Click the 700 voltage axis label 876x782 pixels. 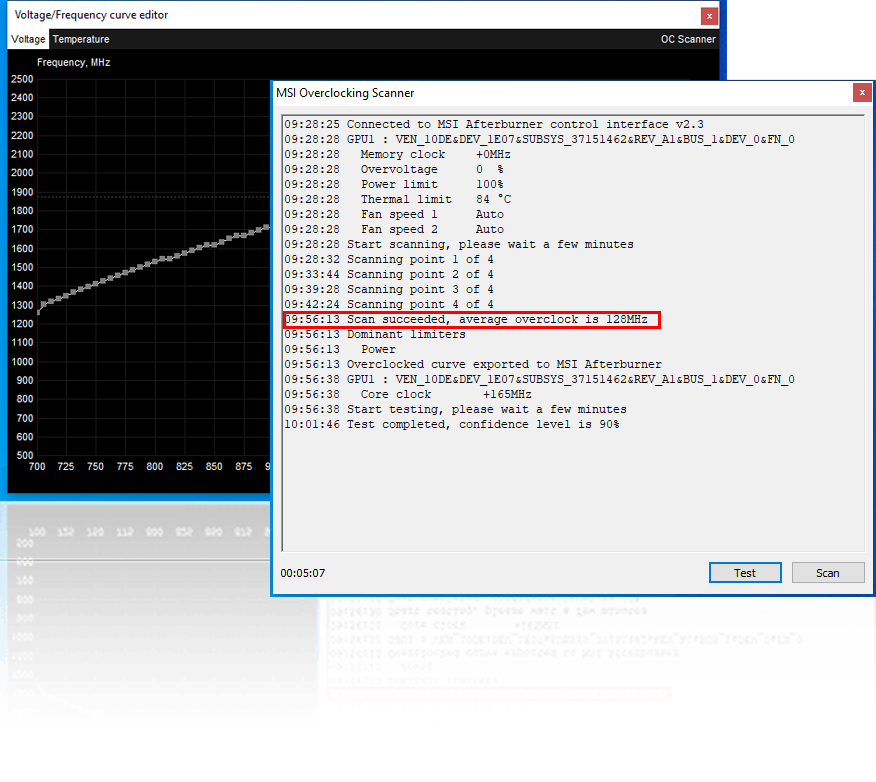point(37,466)
